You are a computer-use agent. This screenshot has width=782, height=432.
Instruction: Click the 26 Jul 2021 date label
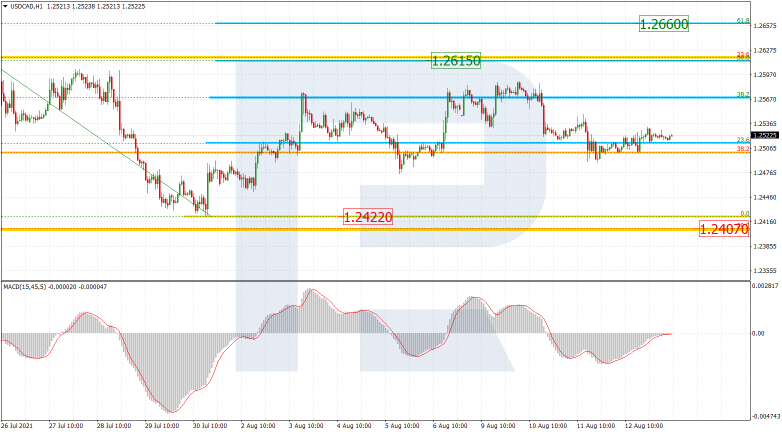coord(17,426)
